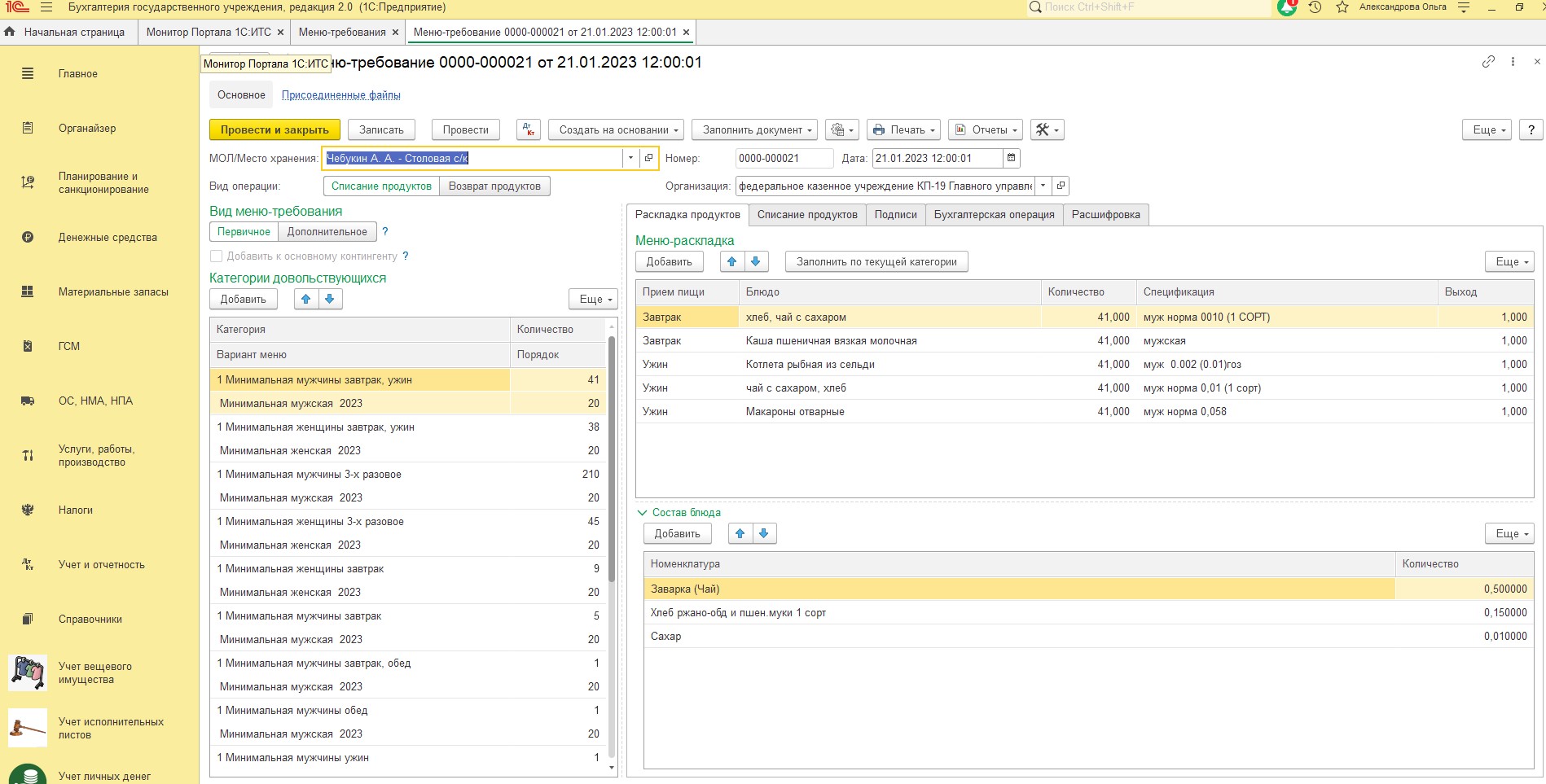The image size is (1546, 784).
Task: Select Дополнительное menu-requirement type
Action: [x=327, y=231]
